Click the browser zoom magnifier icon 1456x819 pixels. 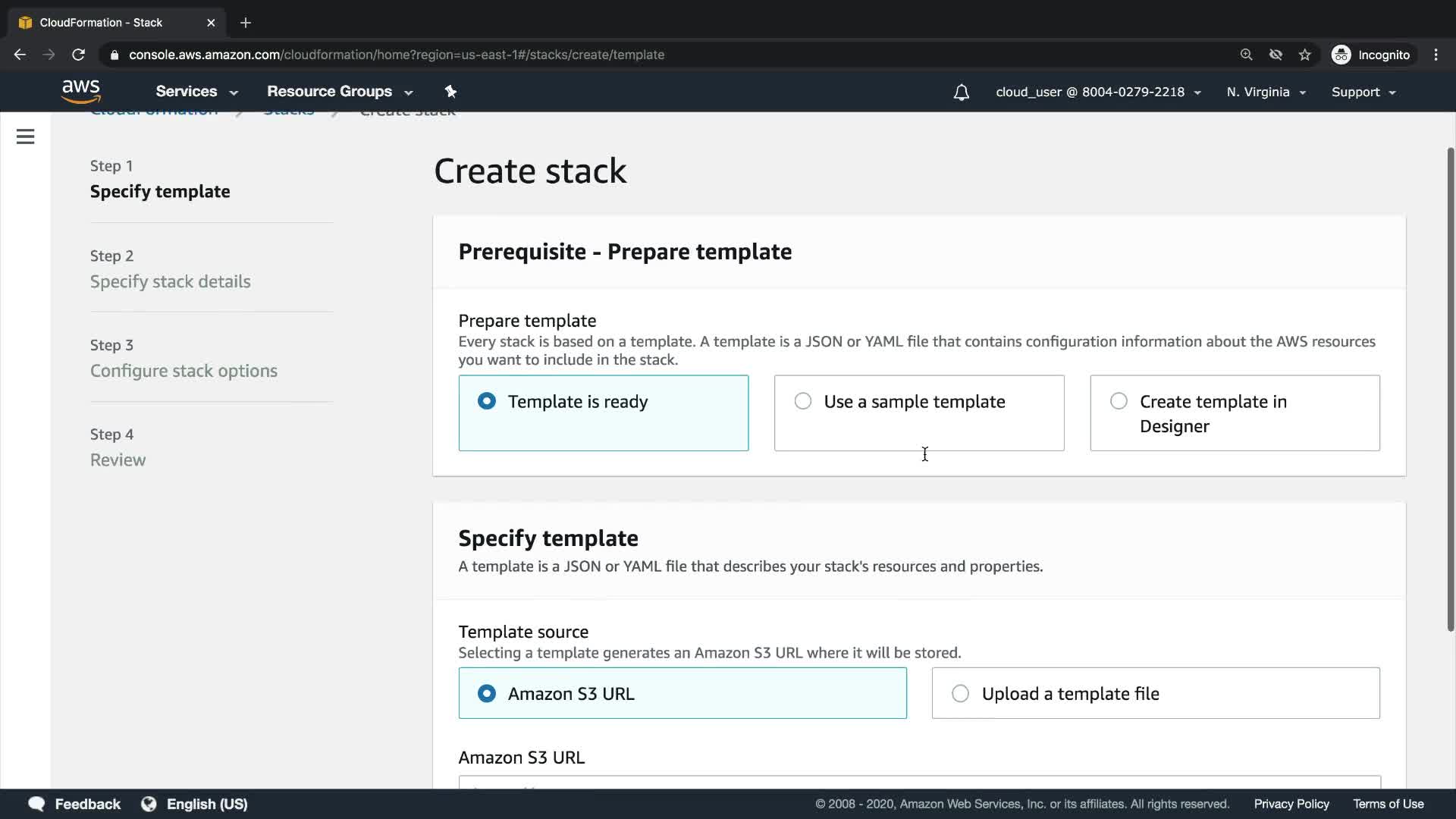pyautogui.click(x=1246, y=55)
